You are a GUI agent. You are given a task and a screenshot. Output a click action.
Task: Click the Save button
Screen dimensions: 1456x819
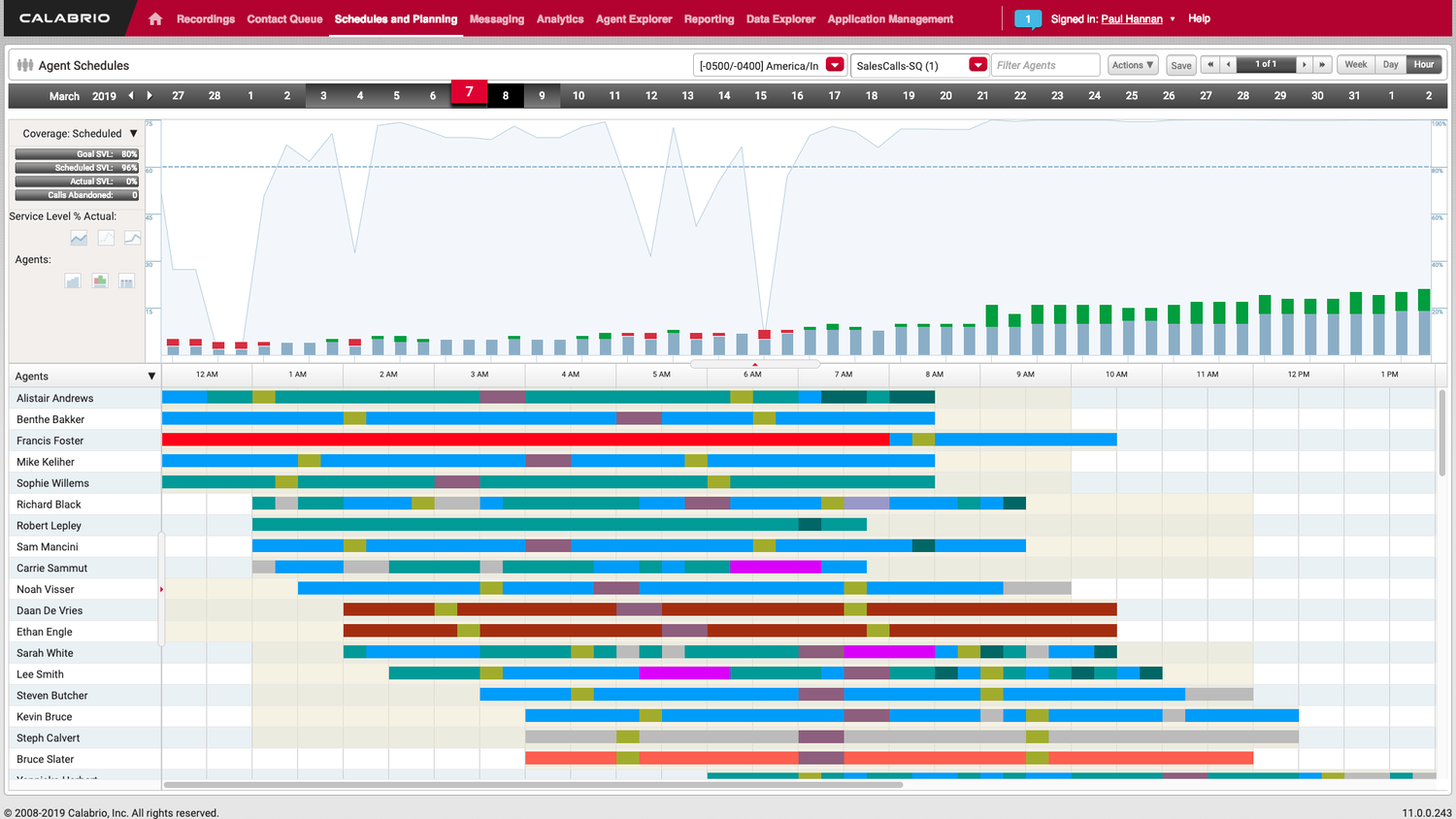(1180, 64)
